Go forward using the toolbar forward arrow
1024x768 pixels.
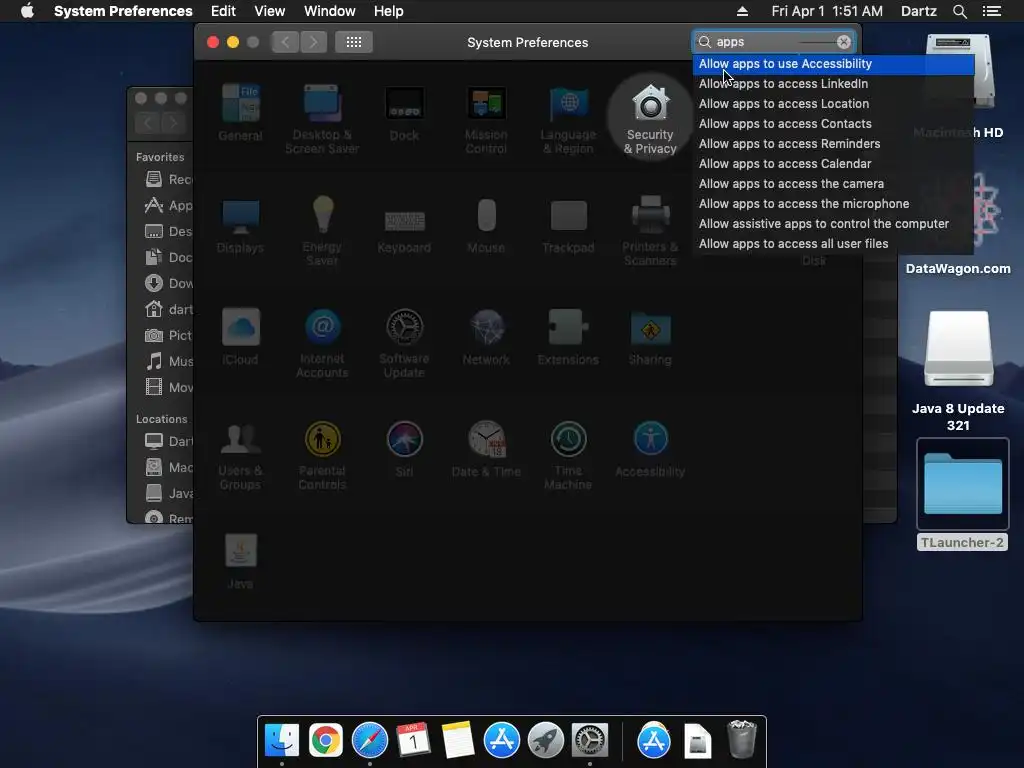pyautogui.click(x=313, y=42)
